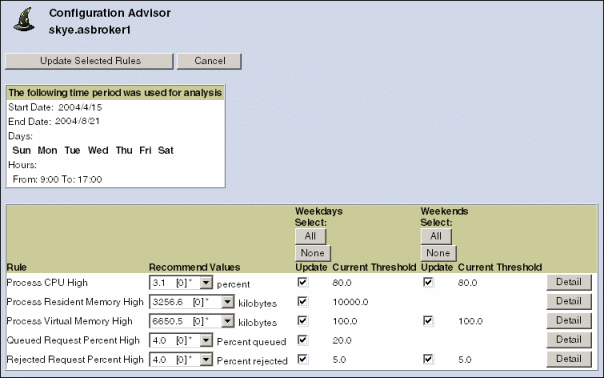Screen dimensions: 604x378
Task: Click the hours text From: 9:00 To: 17:00
Action: point(57,179)
